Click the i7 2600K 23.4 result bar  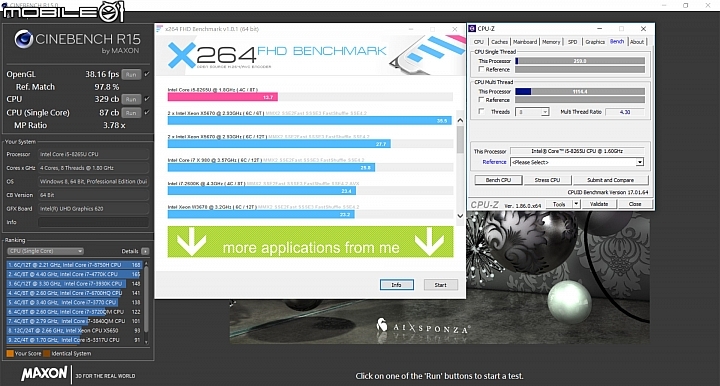pyautogui.click(x=261, y=191)
